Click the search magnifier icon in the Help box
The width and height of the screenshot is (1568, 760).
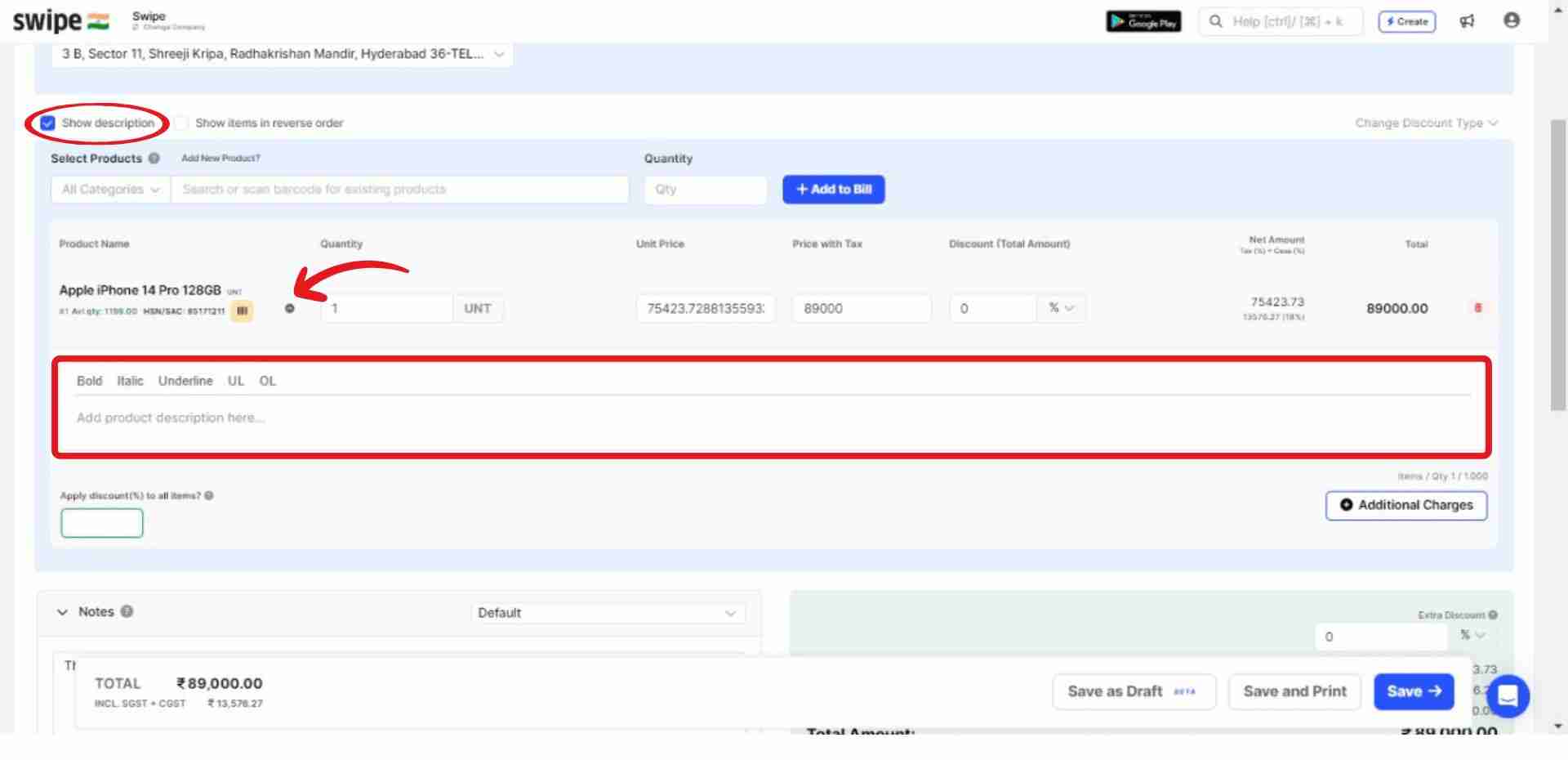coord(1216,21)
